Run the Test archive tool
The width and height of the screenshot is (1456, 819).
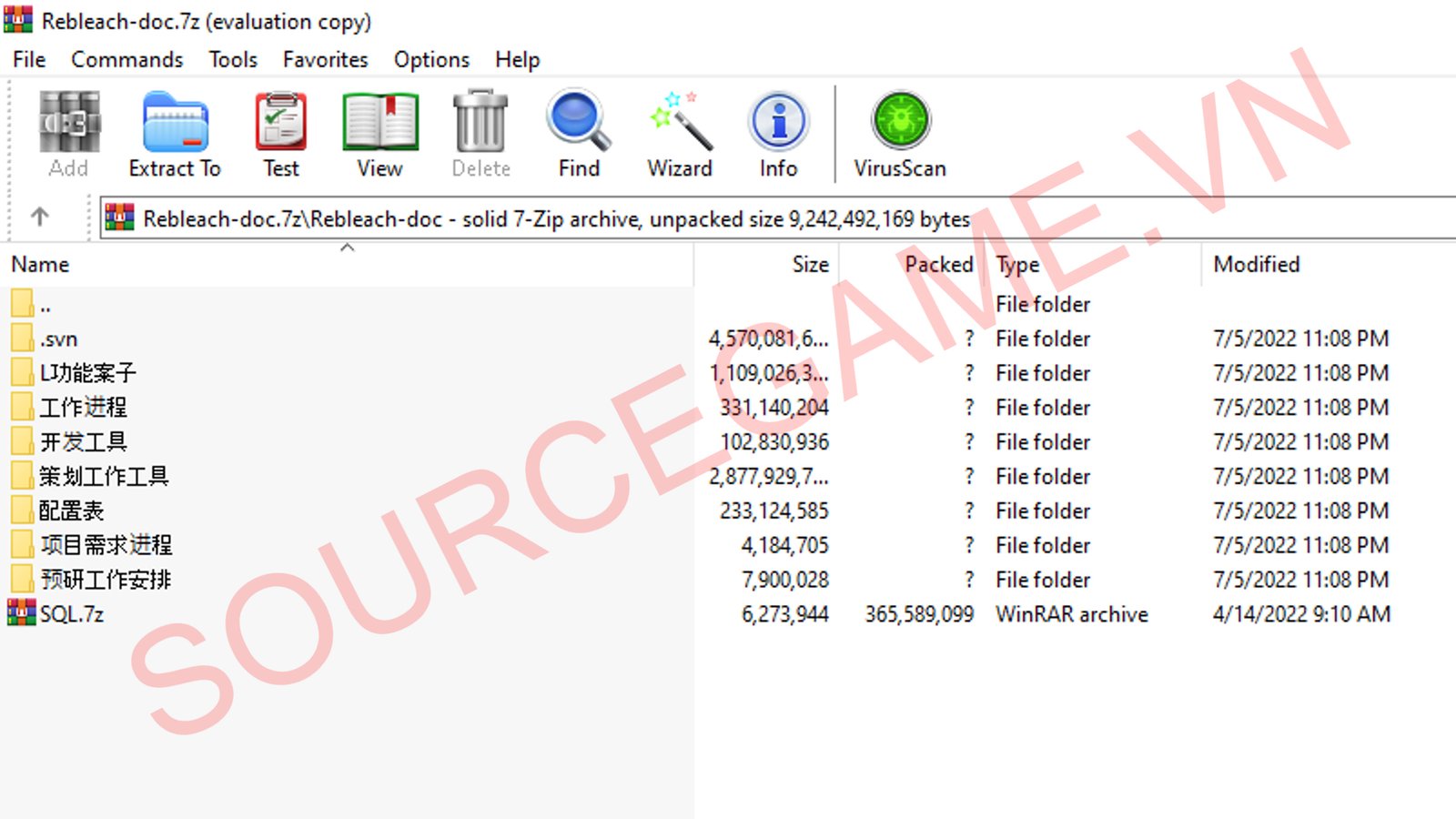[281, 134]
